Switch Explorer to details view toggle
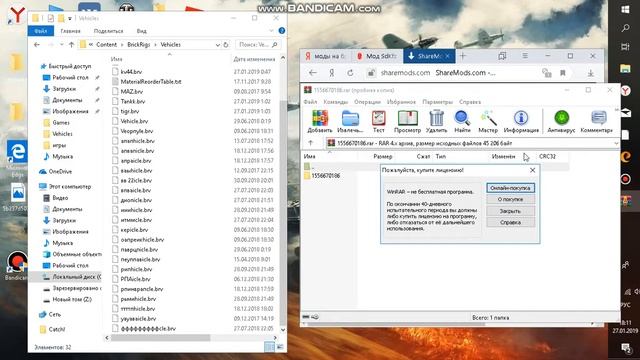Screen dimensions: 640x360 click(269, 347)
